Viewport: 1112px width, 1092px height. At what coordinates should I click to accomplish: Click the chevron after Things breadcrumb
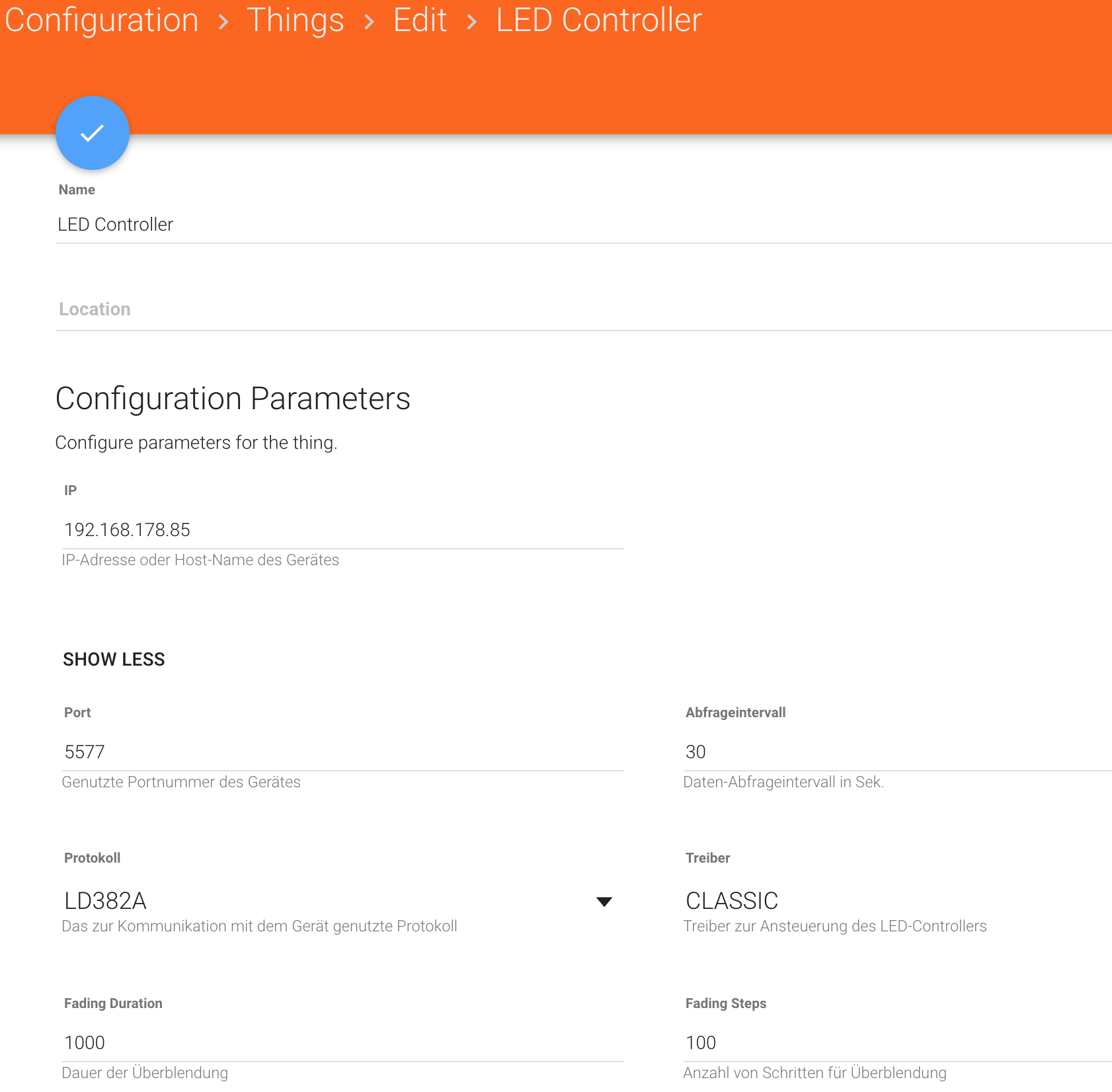tap(369, 22)
